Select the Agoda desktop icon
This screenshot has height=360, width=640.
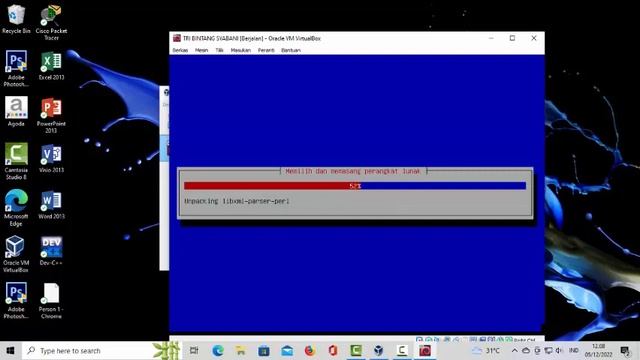[16, 111]
